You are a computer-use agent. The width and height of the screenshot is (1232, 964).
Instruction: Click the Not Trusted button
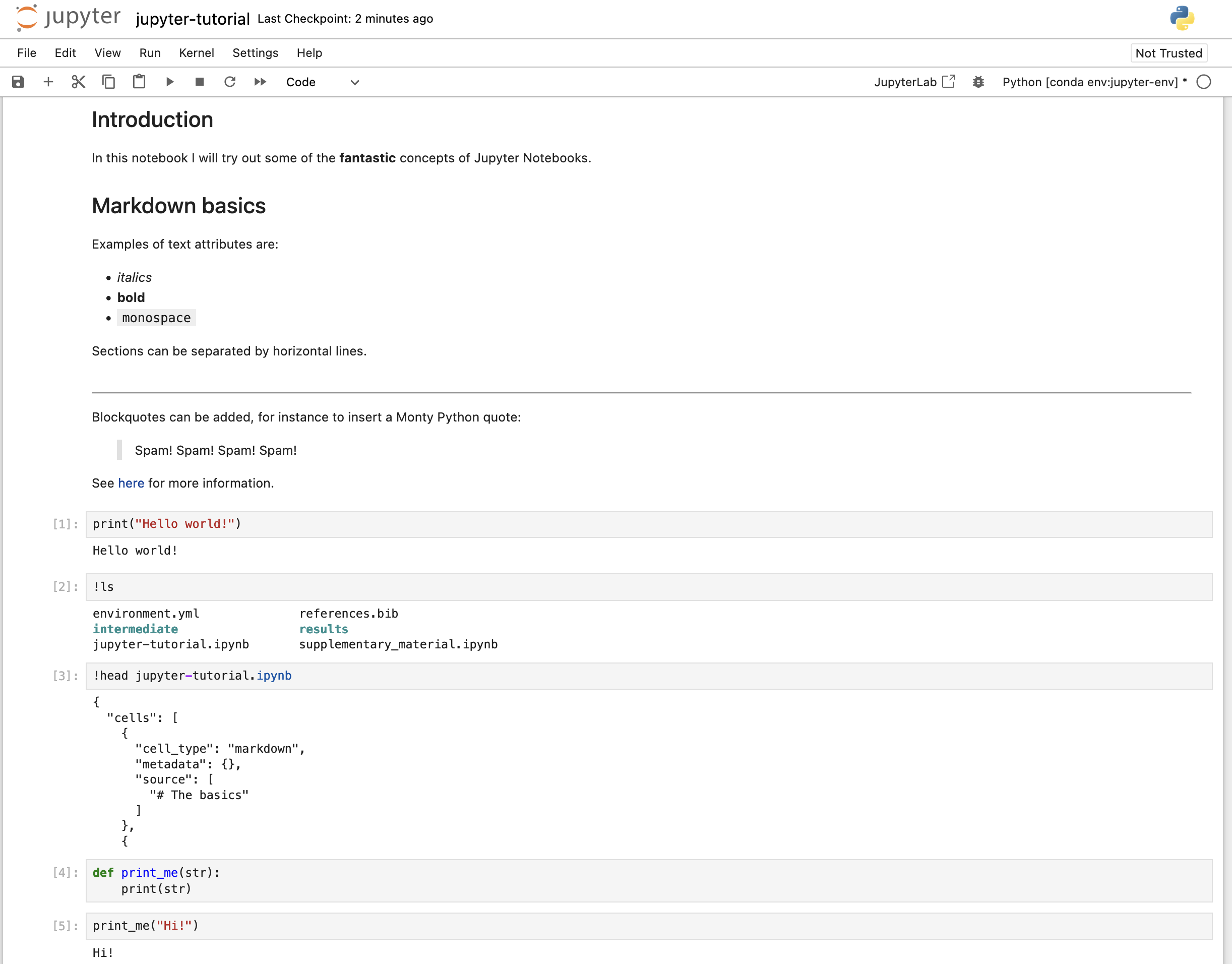(x=1168, y=53)
